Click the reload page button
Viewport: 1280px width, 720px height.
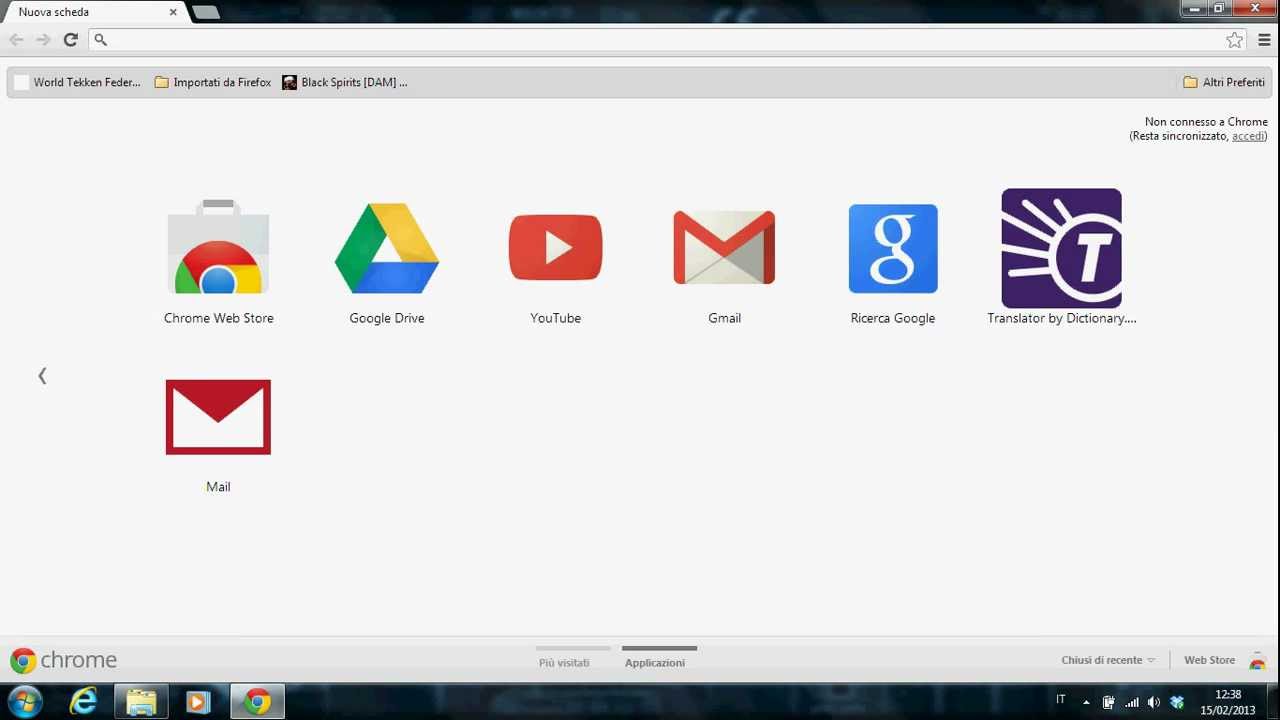coord(70,40)
